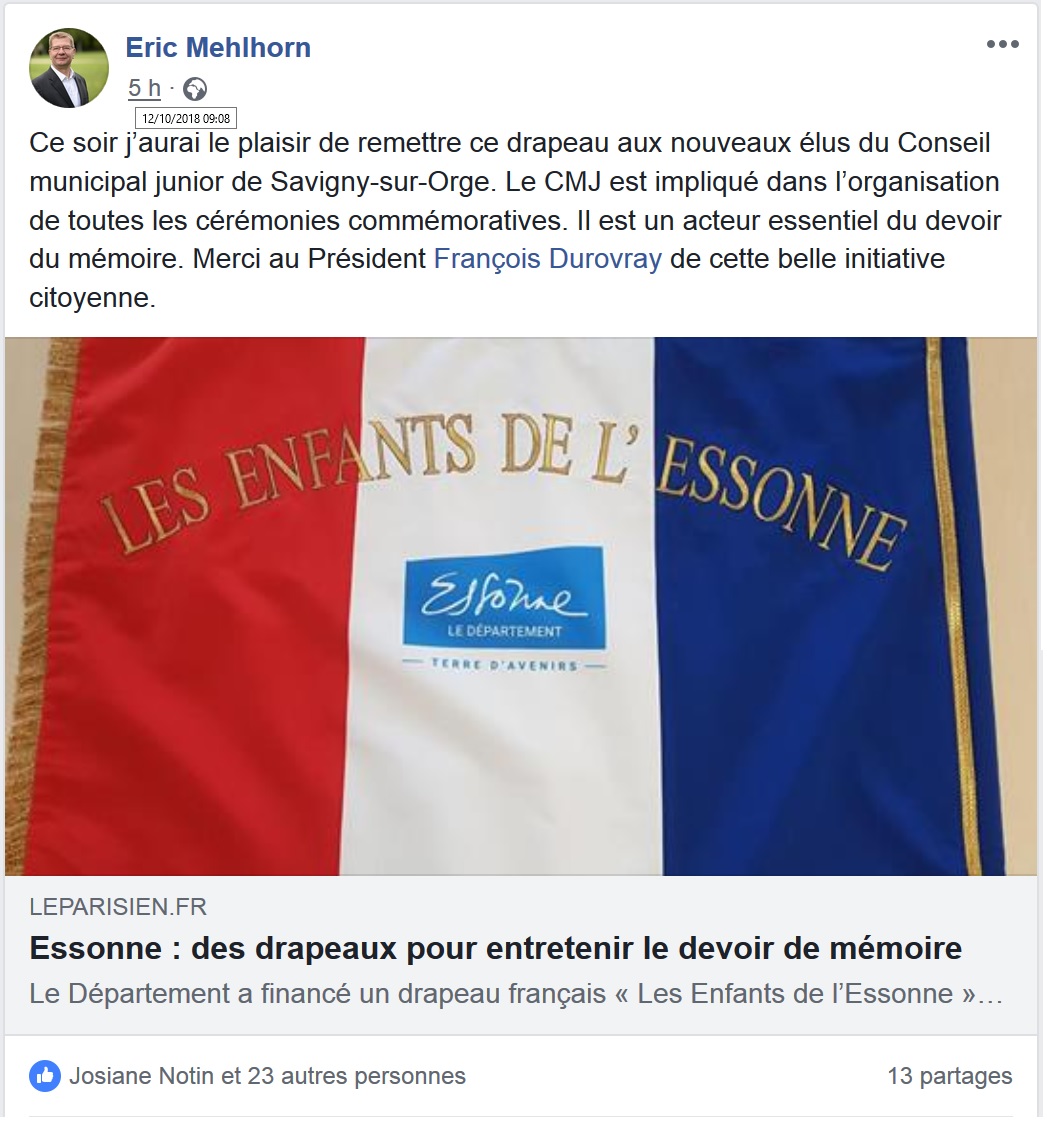Click the Essonne Le Département logo on flag
The height and width of the screenshot is (1121, 1047).
point(504,597)
